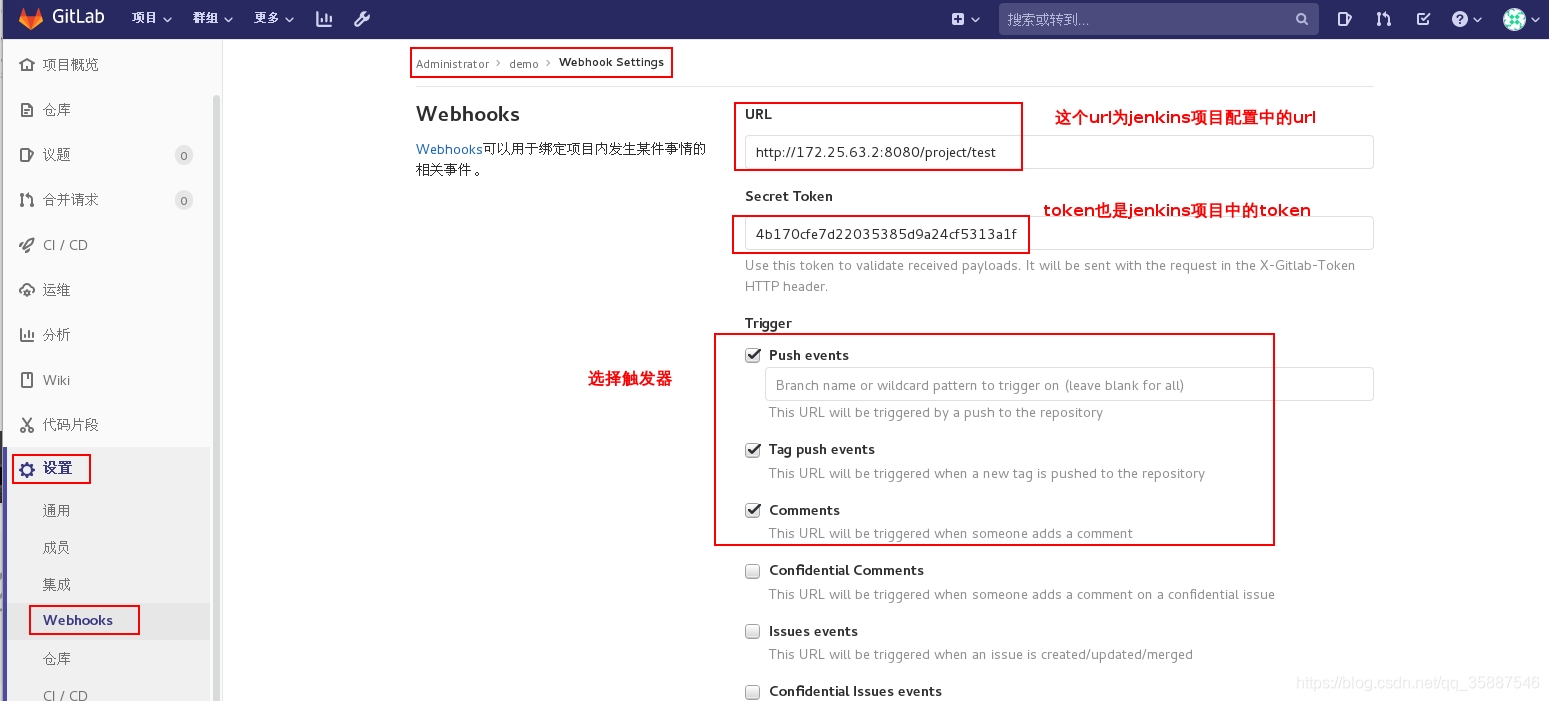
Task: Click the 合并请求 branch icon
Action: pyautogui.click(x=27, y=200)
